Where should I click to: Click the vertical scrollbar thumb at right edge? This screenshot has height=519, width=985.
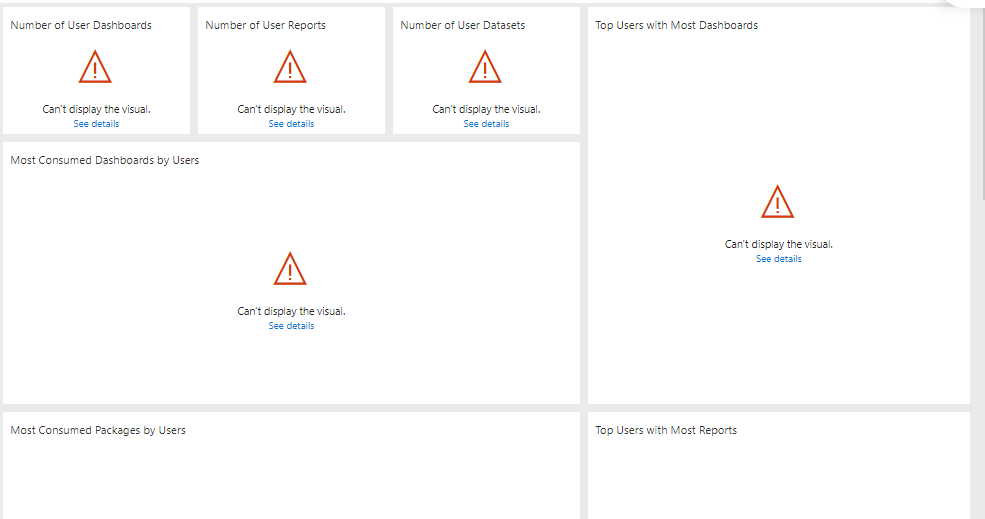[x=982, y=104]
